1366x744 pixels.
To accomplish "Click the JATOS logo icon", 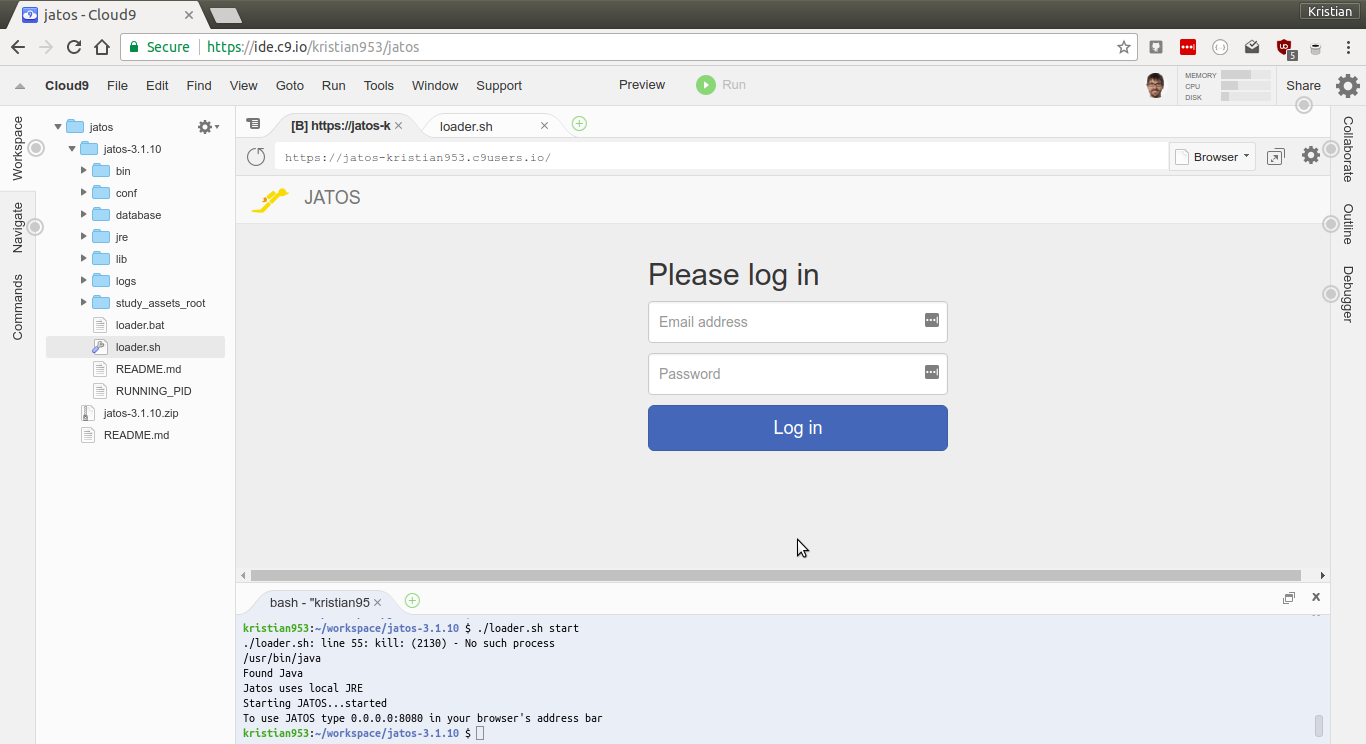I will pos(270,199).
